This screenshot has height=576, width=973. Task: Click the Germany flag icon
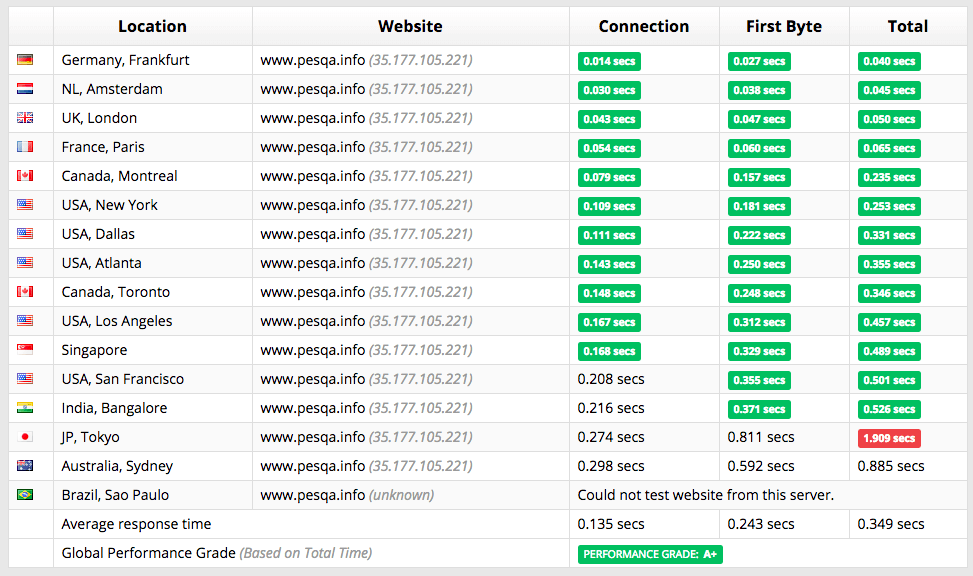[x=25, y=60]
